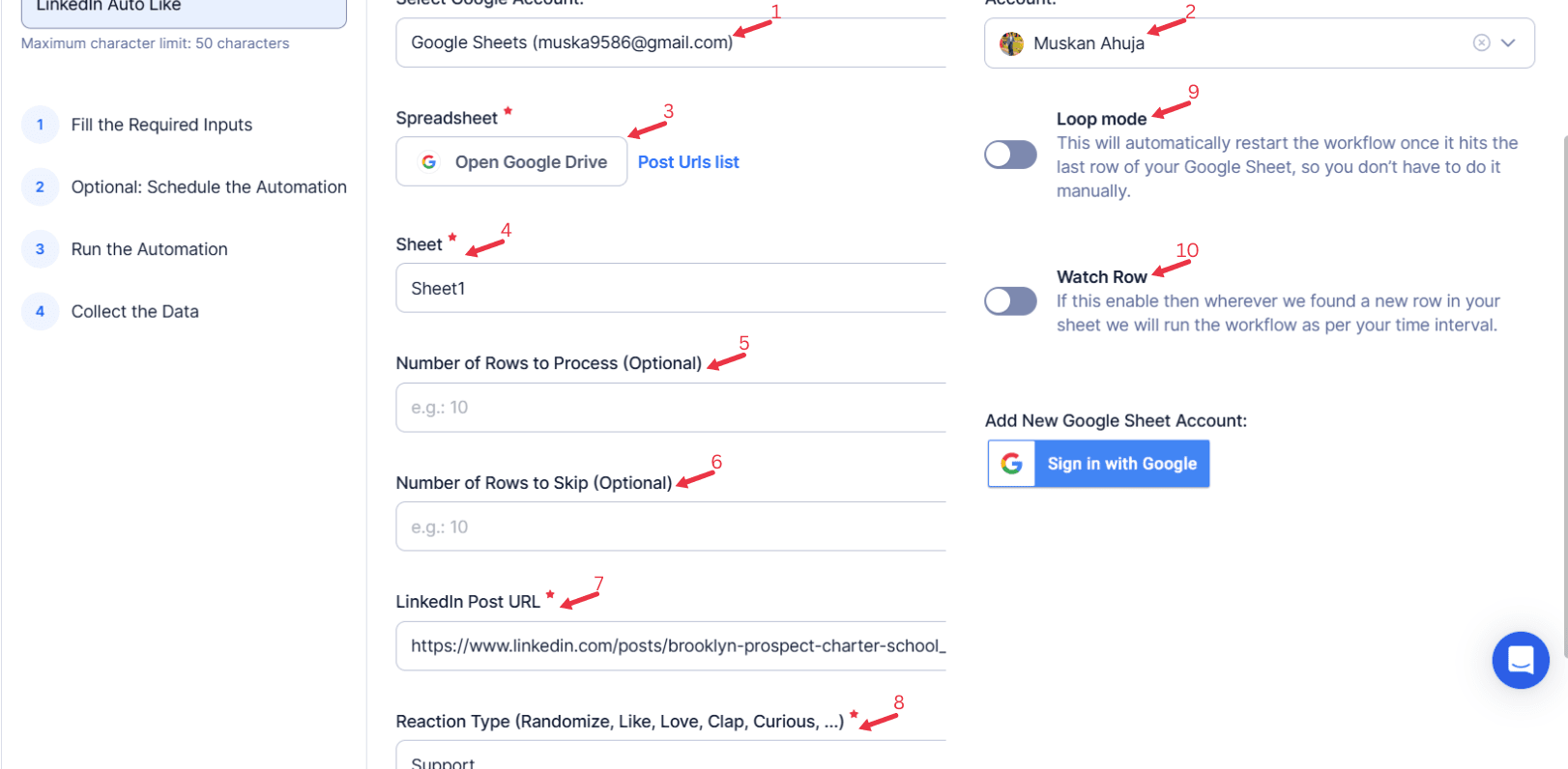Open the chat support bubble icon

point(1521,660)
